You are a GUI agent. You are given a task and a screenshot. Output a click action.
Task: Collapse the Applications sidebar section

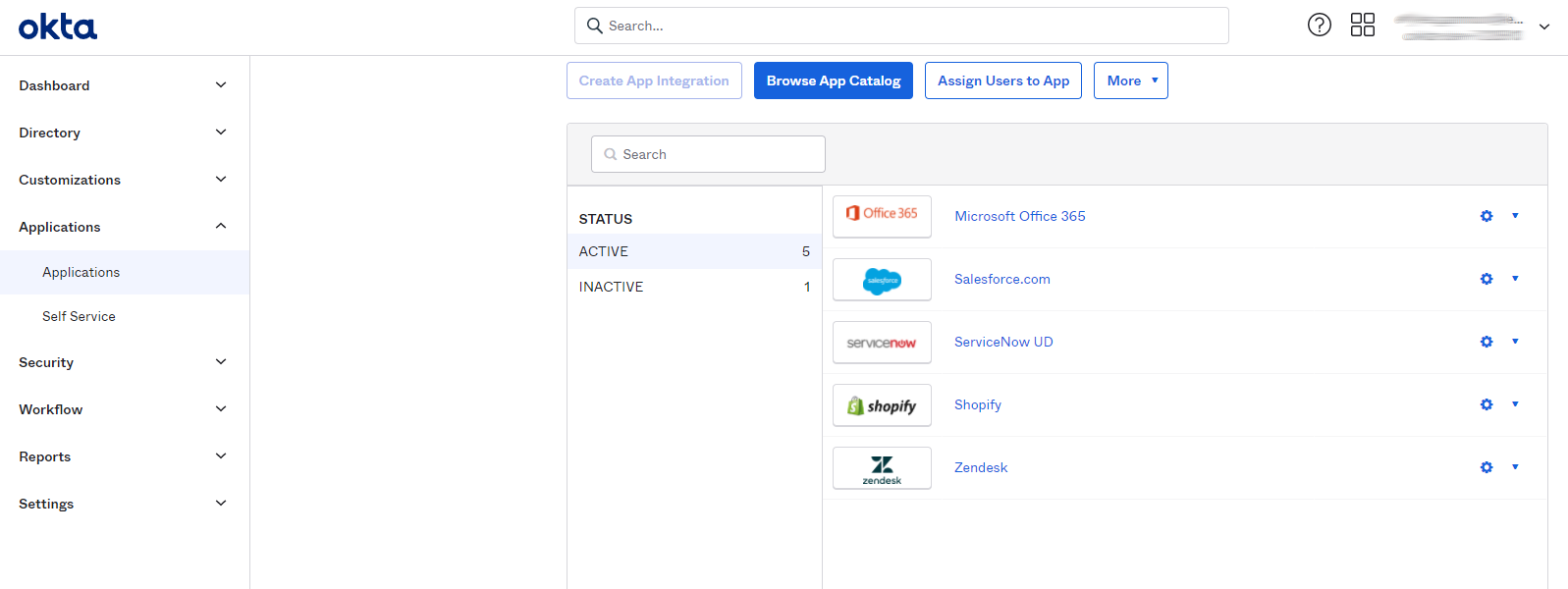pos(123,227)
